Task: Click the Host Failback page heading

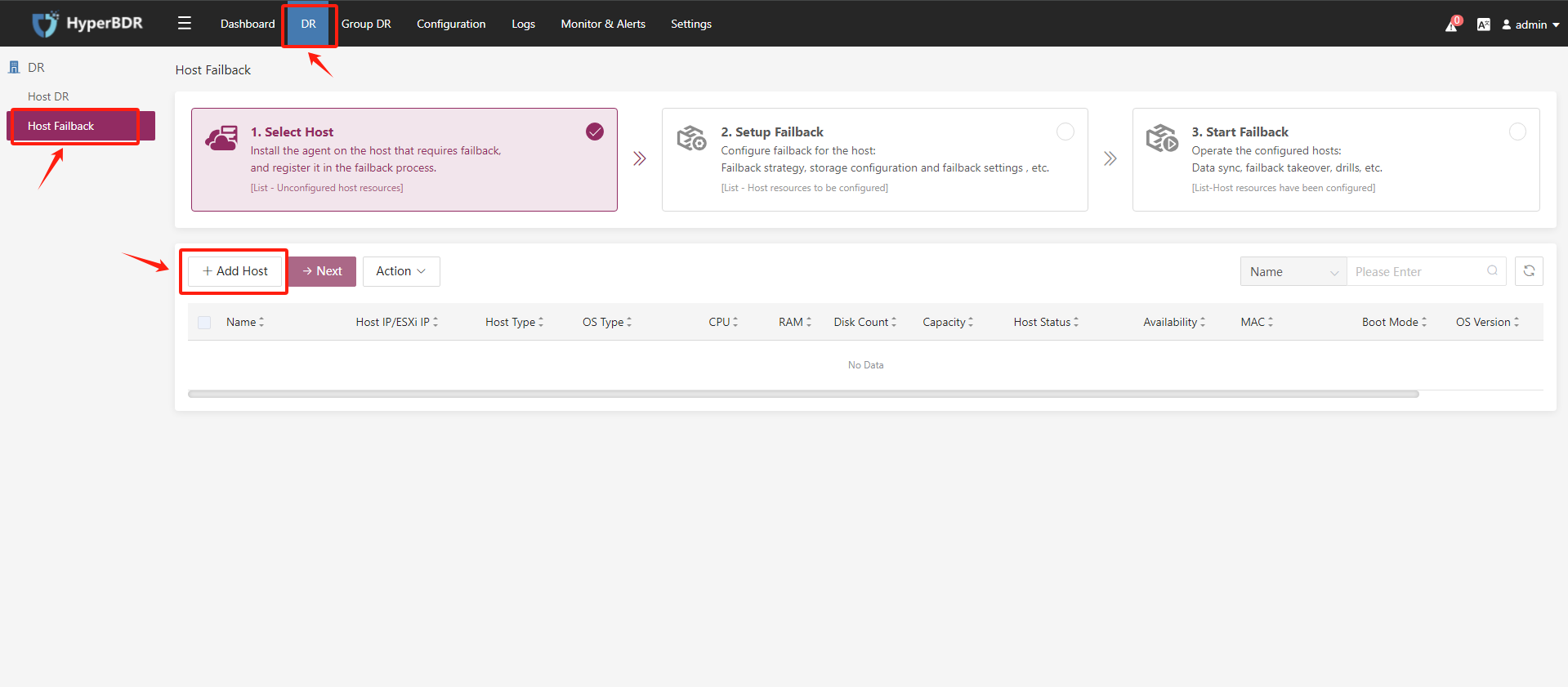Action: click(x=213, y=70)
